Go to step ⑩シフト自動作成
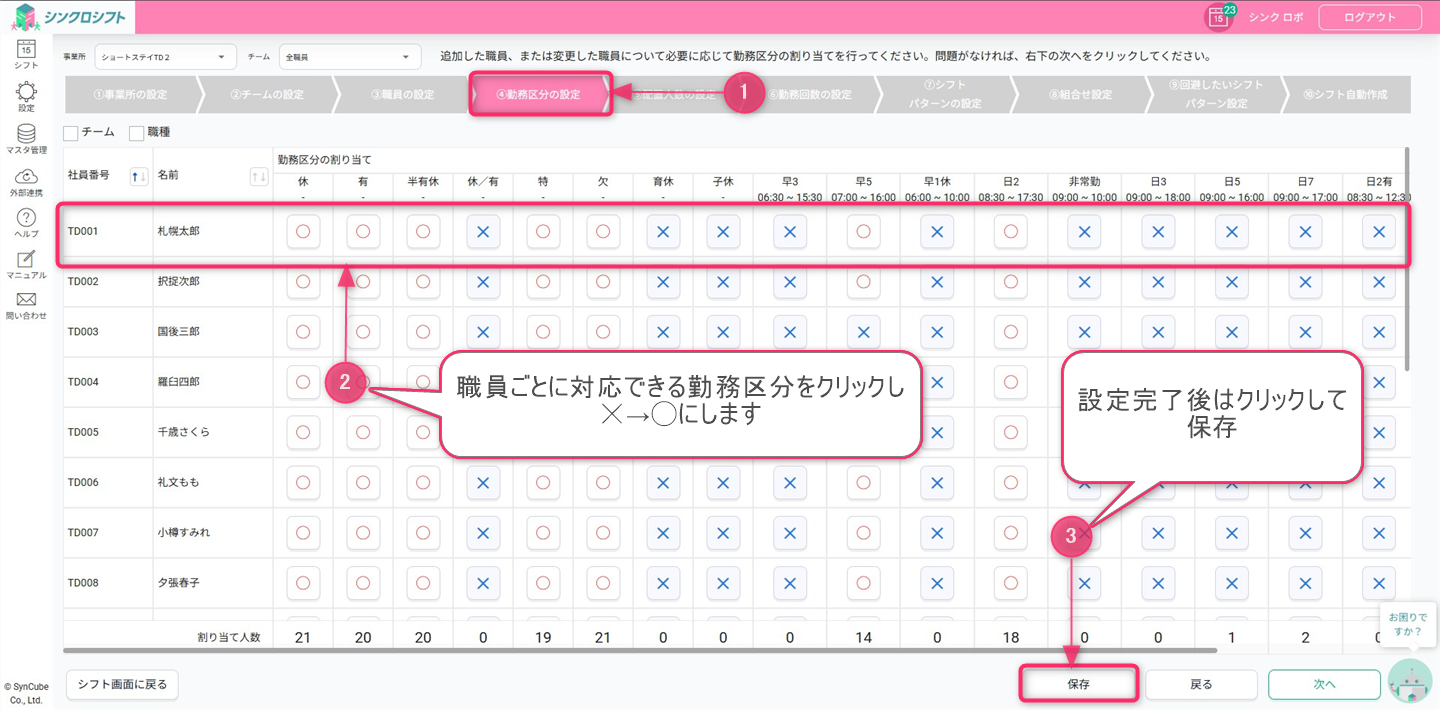The image size is (1440, 710). 1345,95
